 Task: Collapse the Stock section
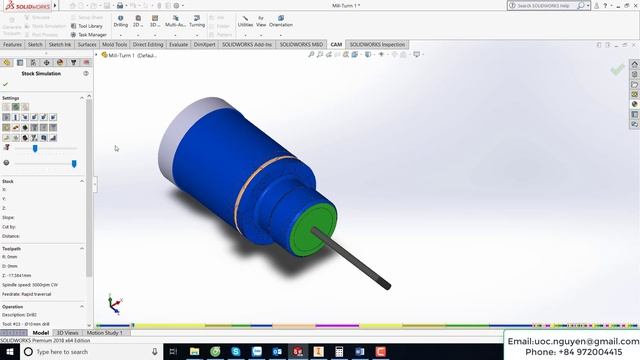82,181
